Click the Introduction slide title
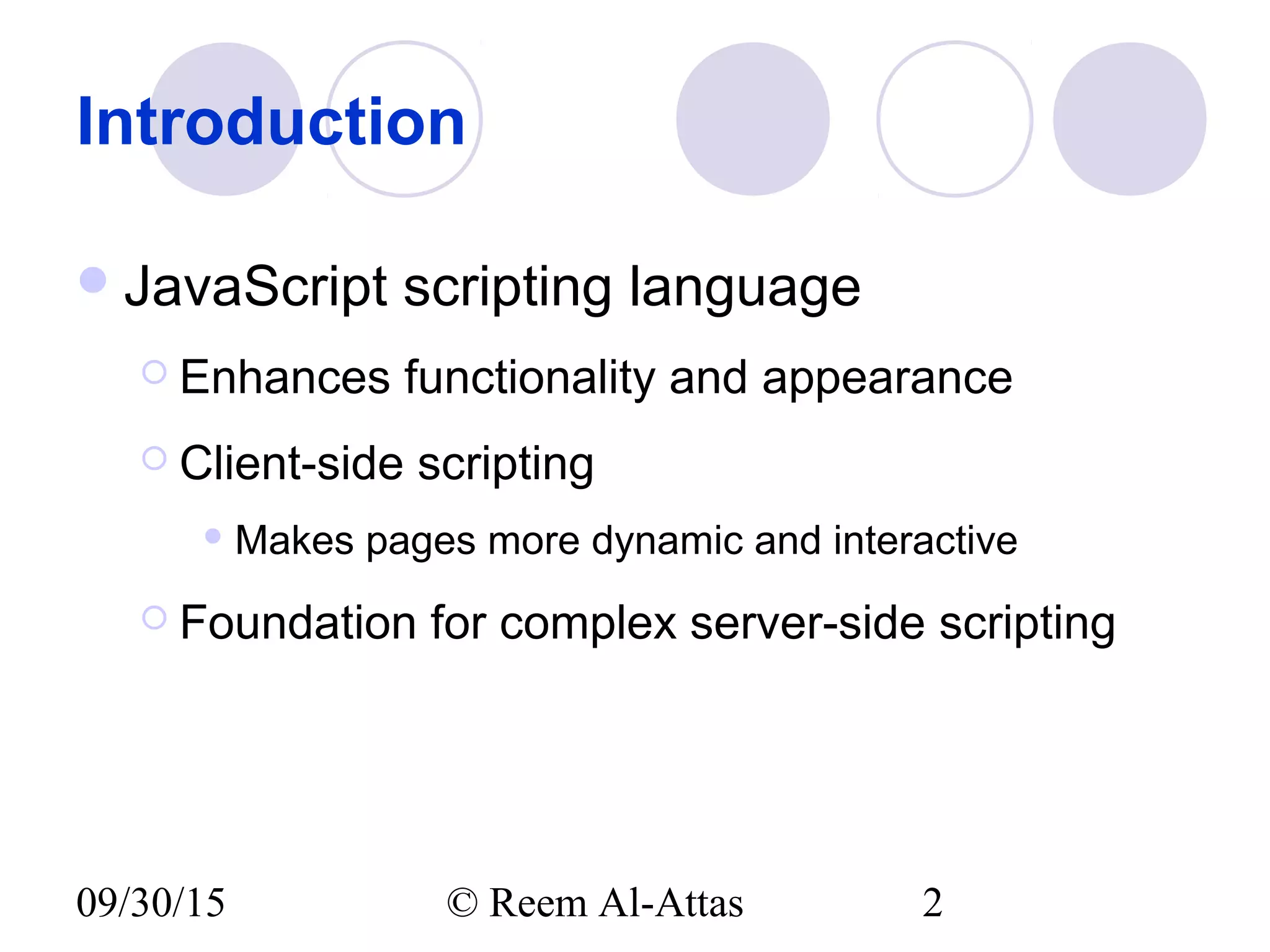Viewport: 1270px width, 952px height. tap(271, 122)
